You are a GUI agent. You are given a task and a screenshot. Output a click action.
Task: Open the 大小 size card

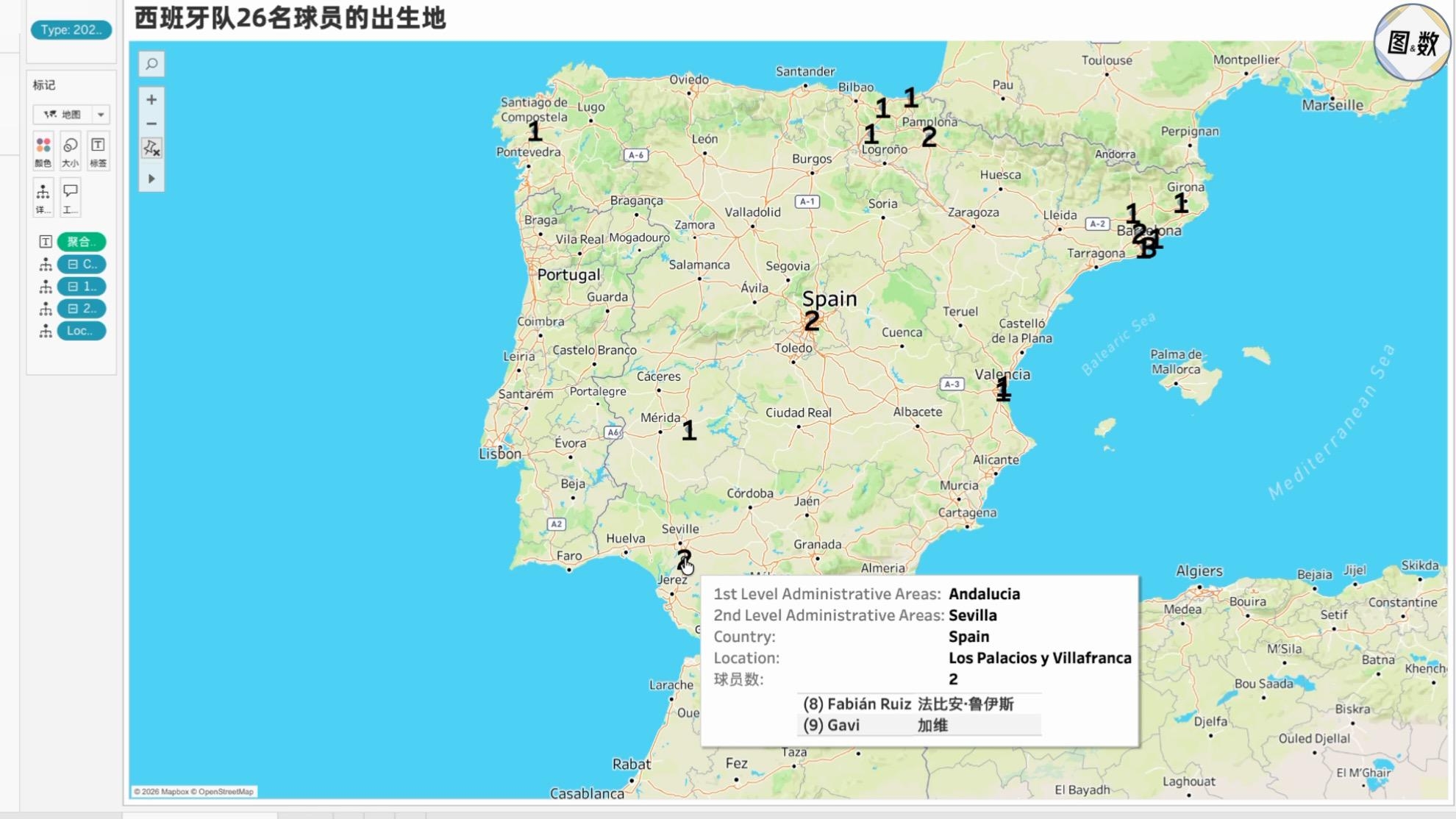pyautogui.click(x=71, y=151)
